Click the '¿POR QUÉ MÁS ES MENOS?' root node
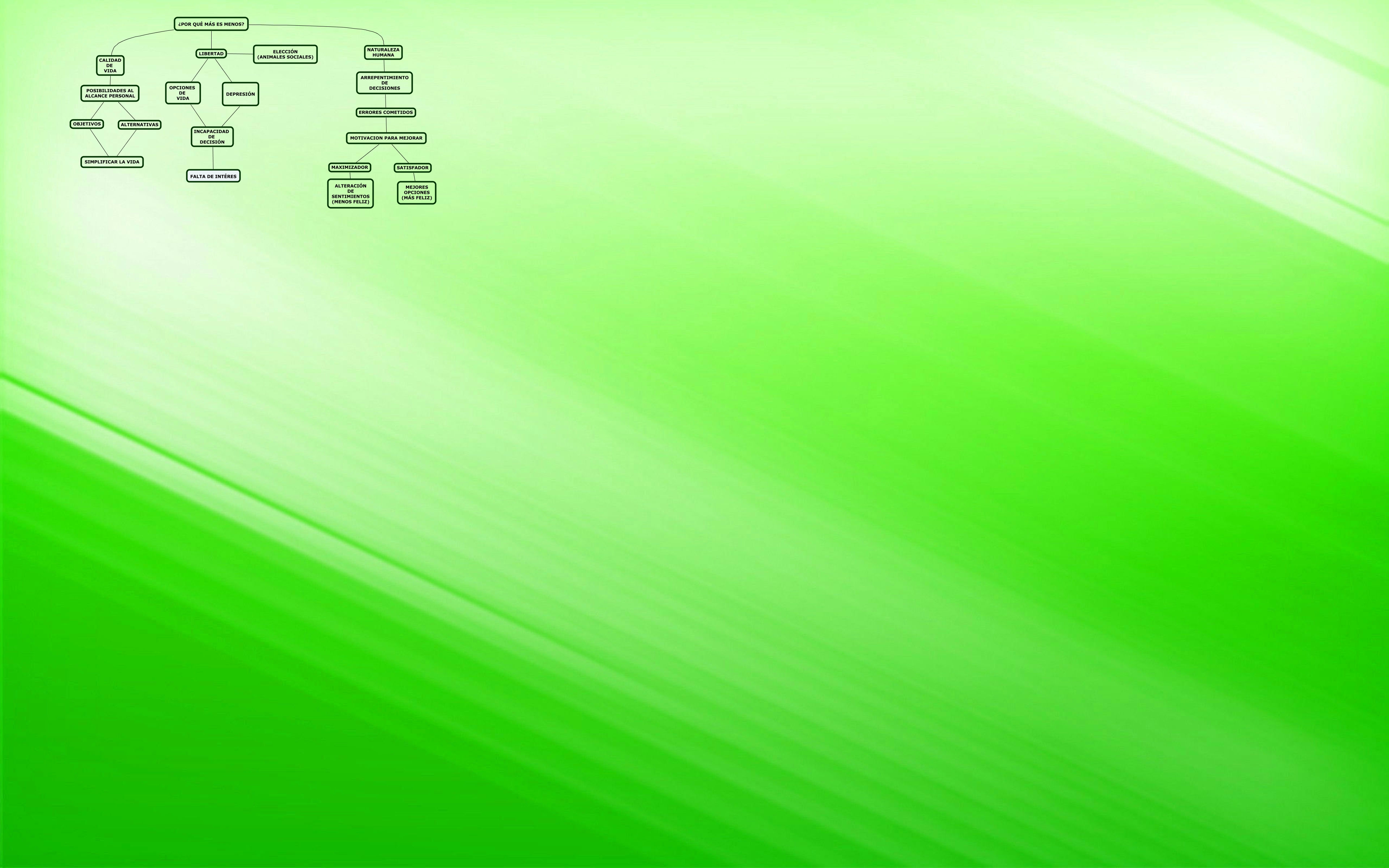The image size is (1389, 868). tap(211, 24)
